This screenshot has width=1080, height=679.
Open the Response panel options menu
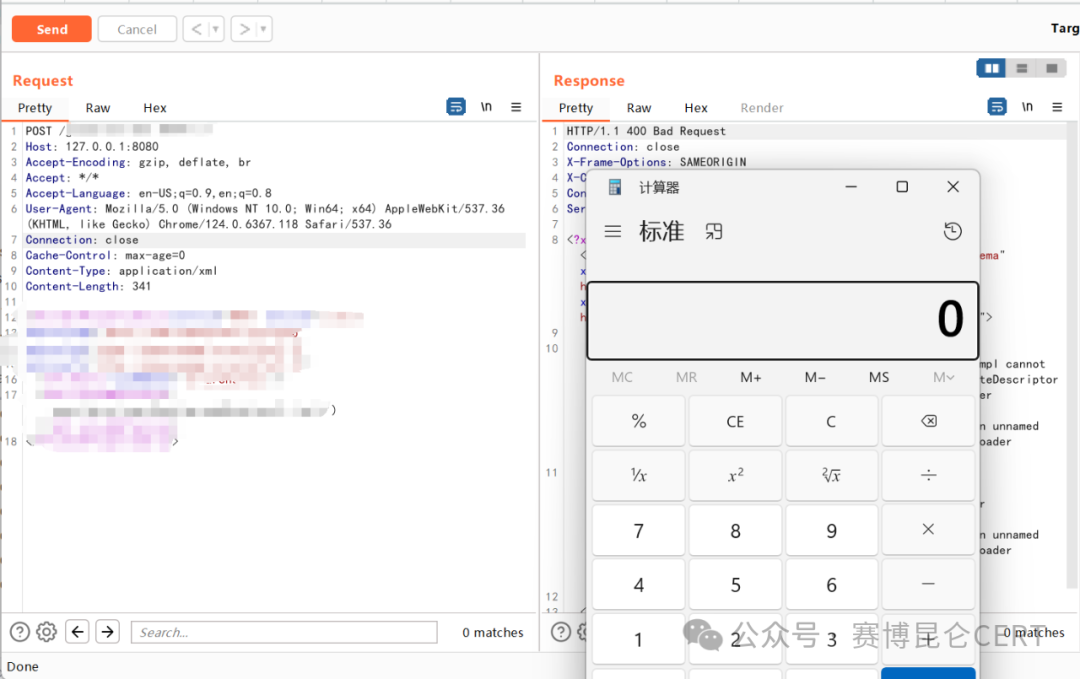(1057, 107)
